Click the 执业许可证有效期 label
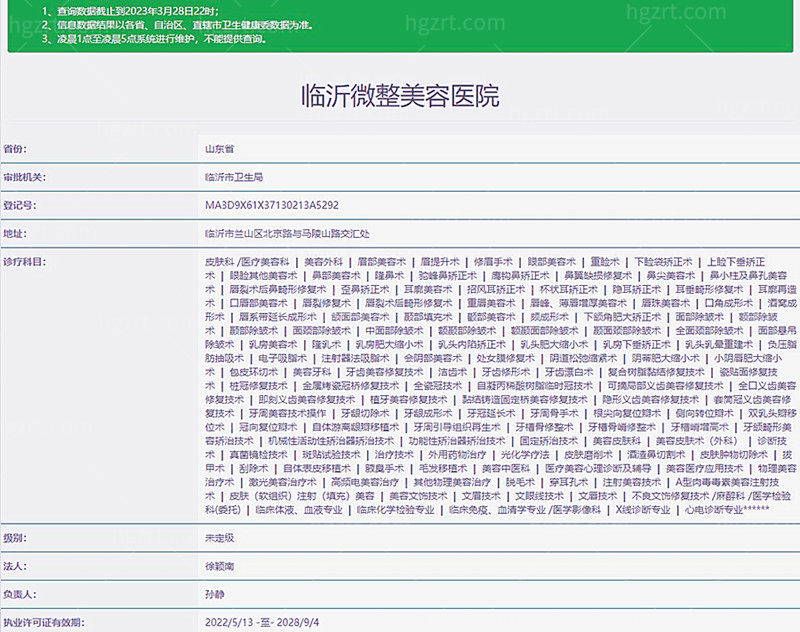Viewport: 800px width, 632px height. (44, 622)
